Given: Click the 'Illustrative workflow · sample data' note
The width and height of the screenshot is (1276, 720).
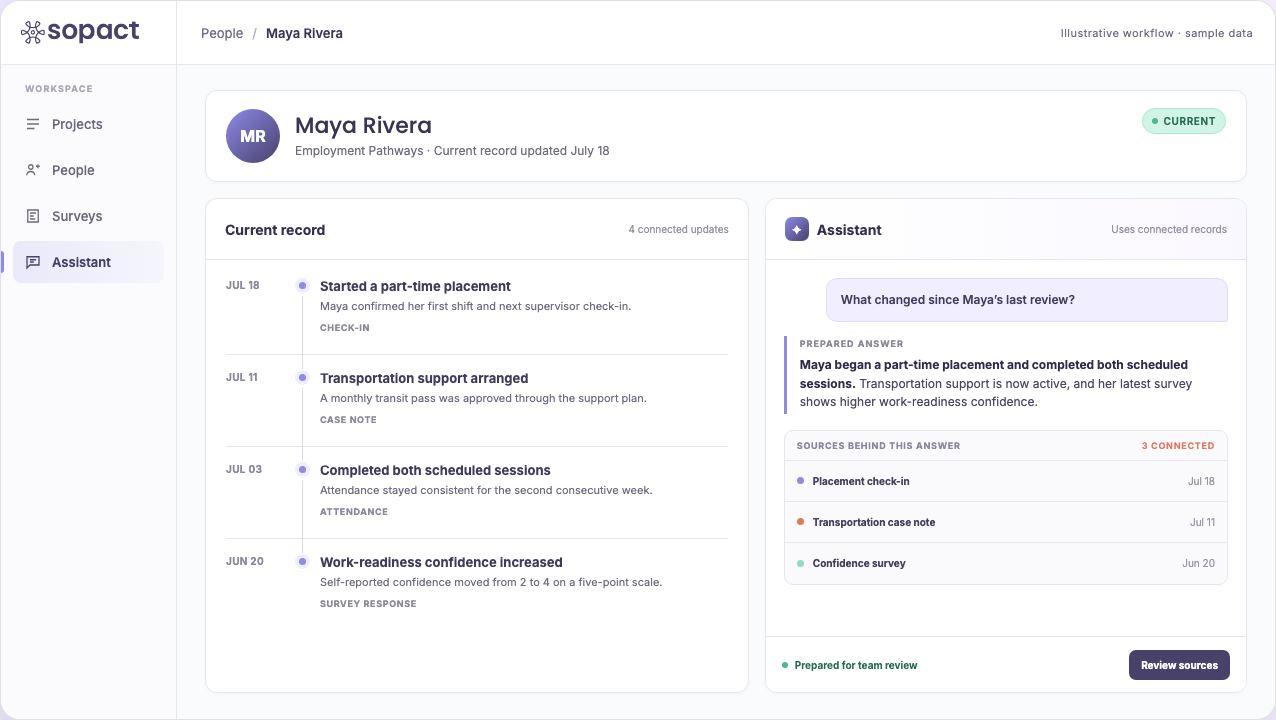Looking at the screenshot, I should (1156, 33).
